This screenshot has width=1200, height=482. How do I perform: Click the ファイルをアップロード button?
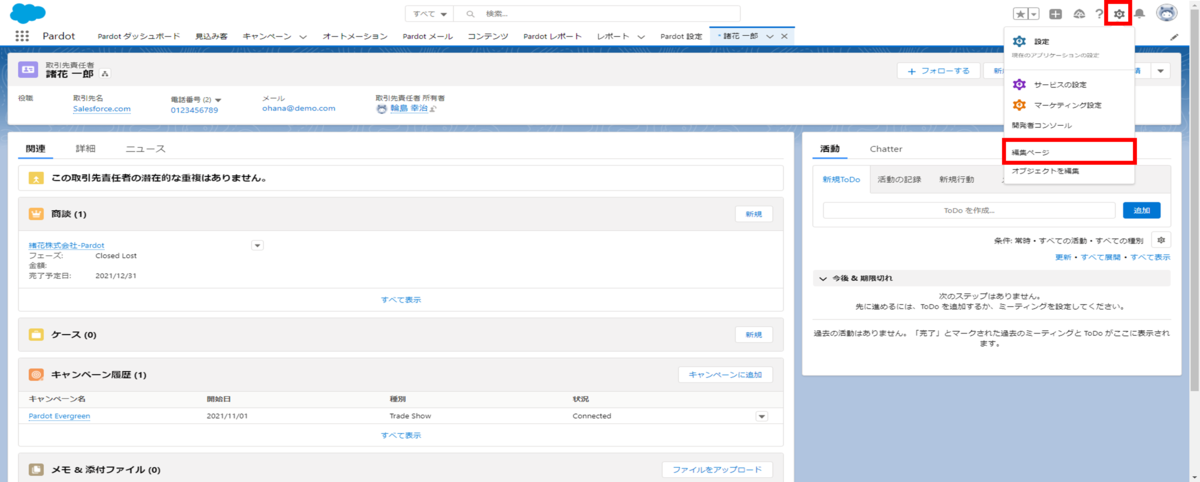pyautogui.click(x=717, y=470)
